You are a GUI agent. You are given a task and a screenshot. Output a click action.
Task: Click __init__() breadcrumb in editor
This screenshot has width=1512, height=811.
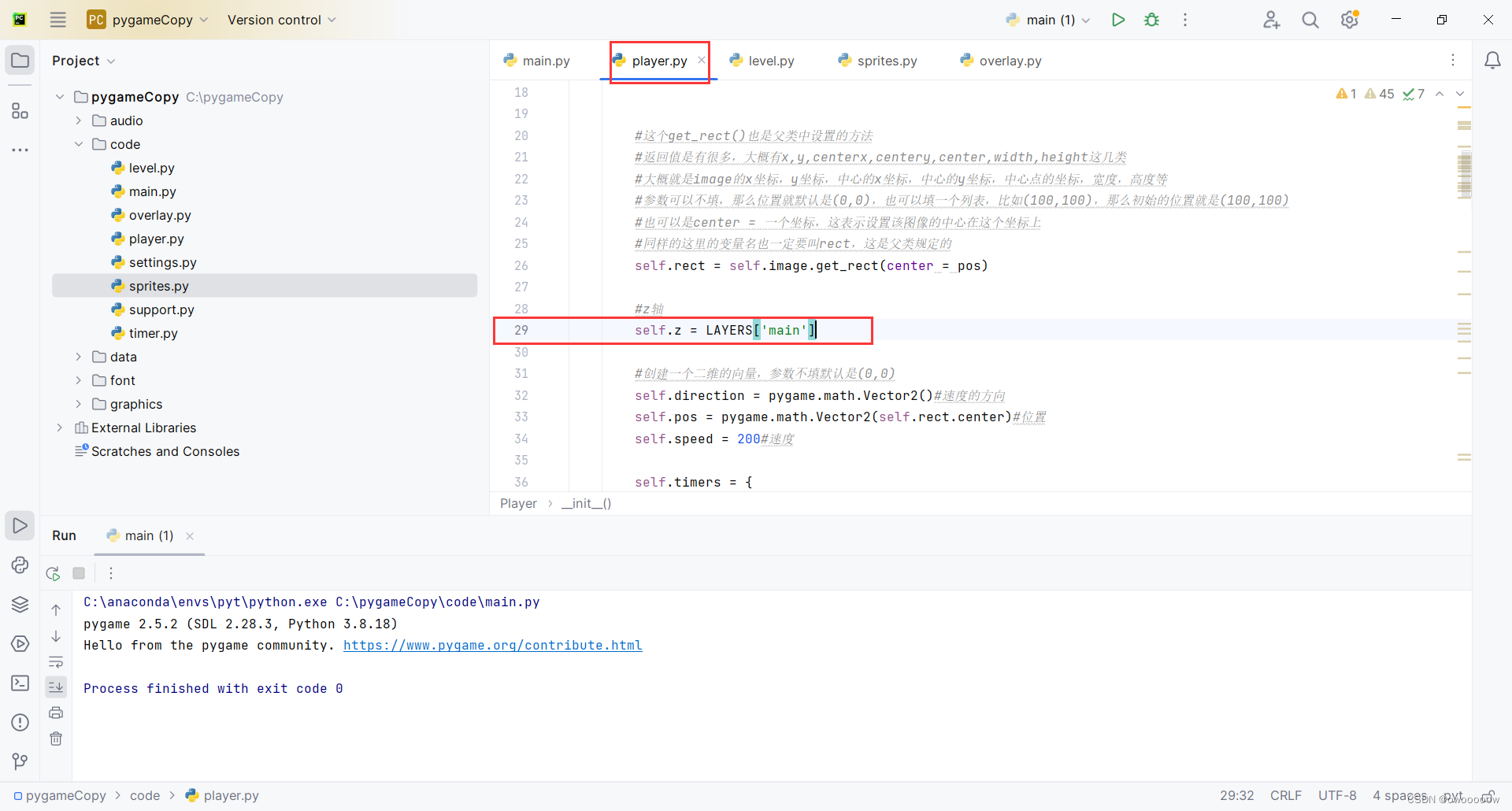coord(586,503)
